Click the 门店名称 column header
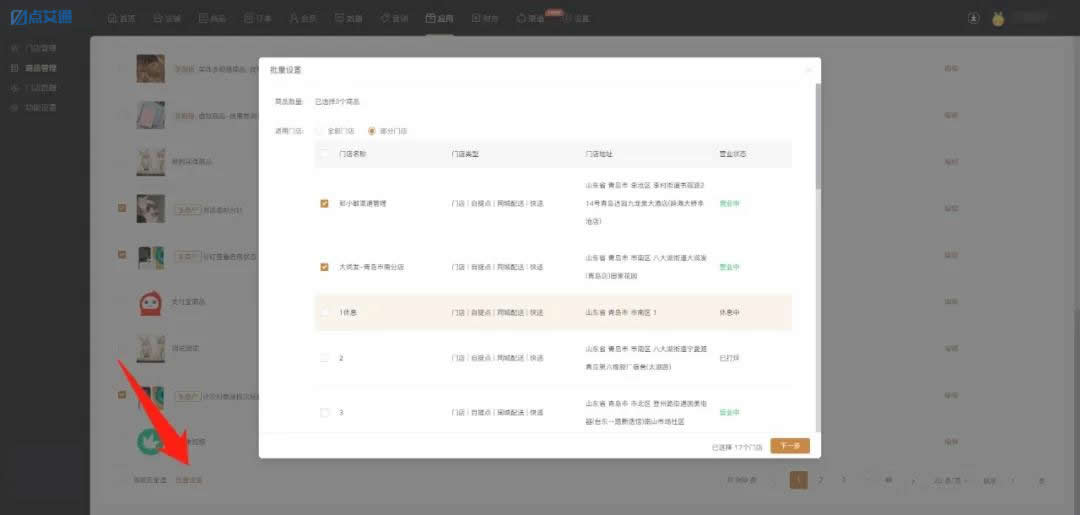Viewport: 1080px width, 515px height. pos(353,154)
